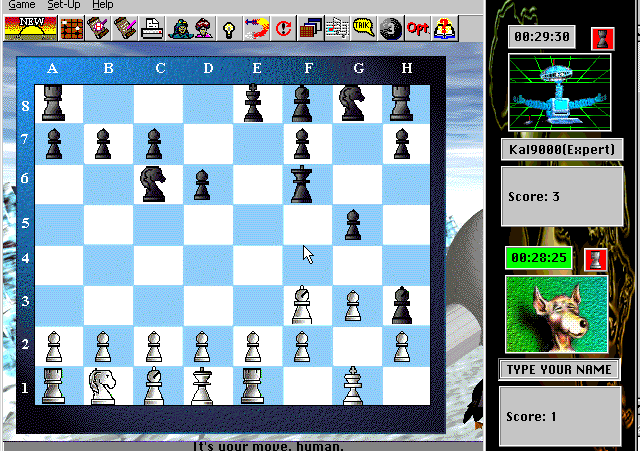Open the help book icon
The width and height of the screenshot is (640, 451).
click(x=443, y=27)
